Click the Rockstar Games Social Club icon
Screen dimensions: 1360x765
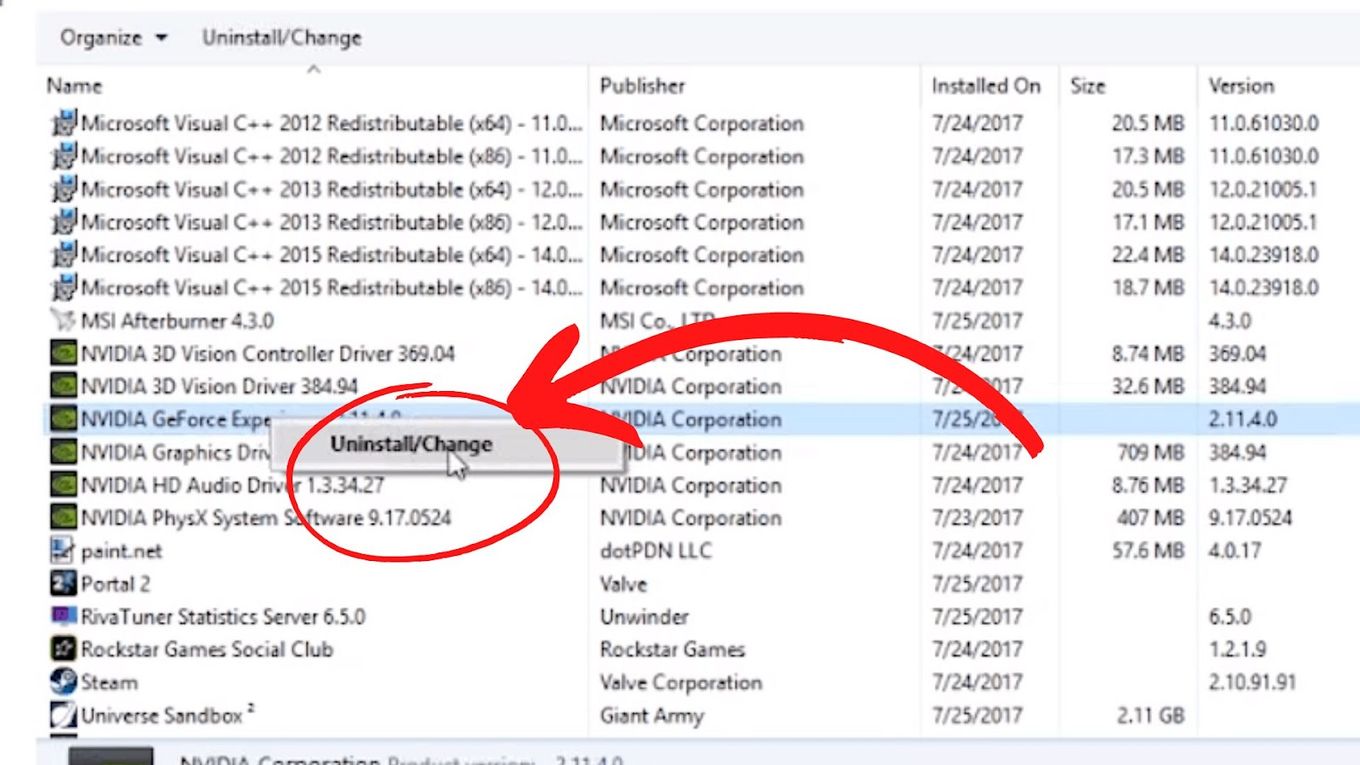point(64,649)
